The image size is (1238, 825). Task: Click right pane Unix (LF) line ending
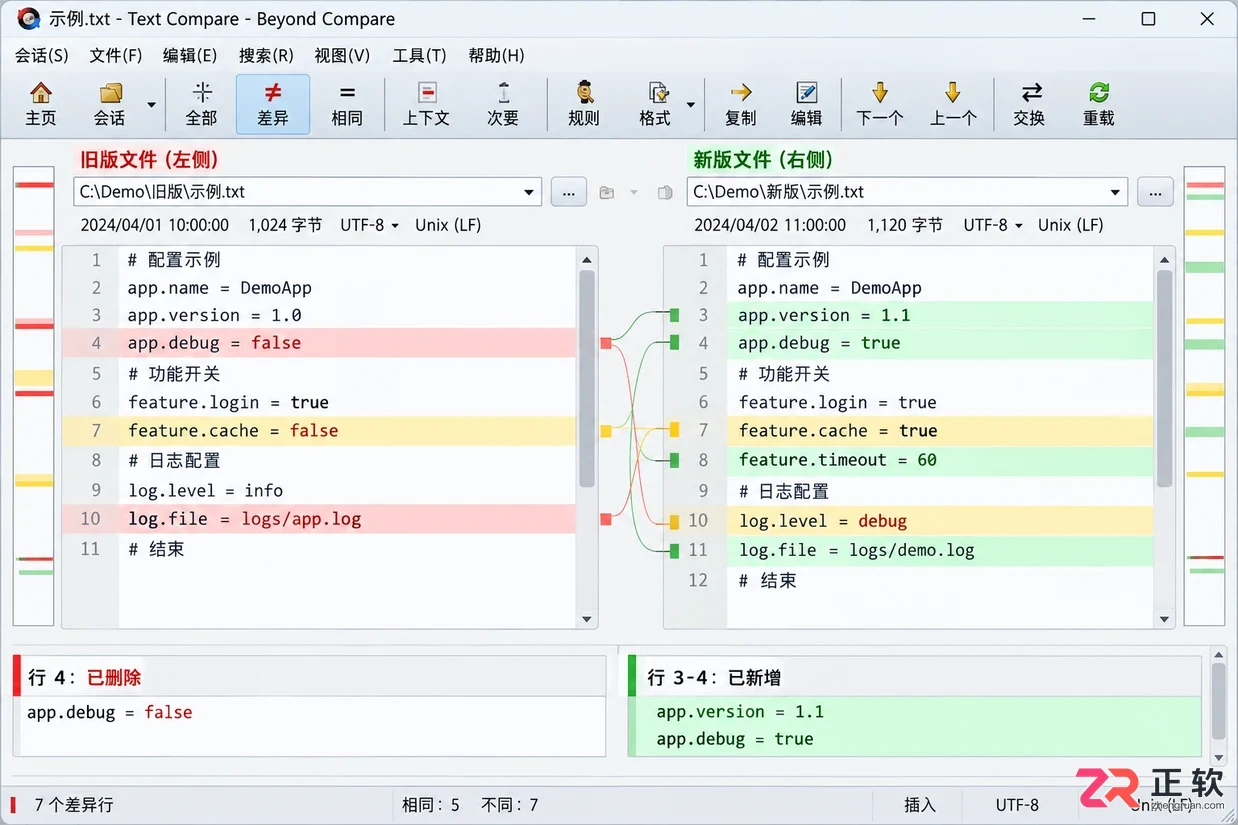point(1071,225)
